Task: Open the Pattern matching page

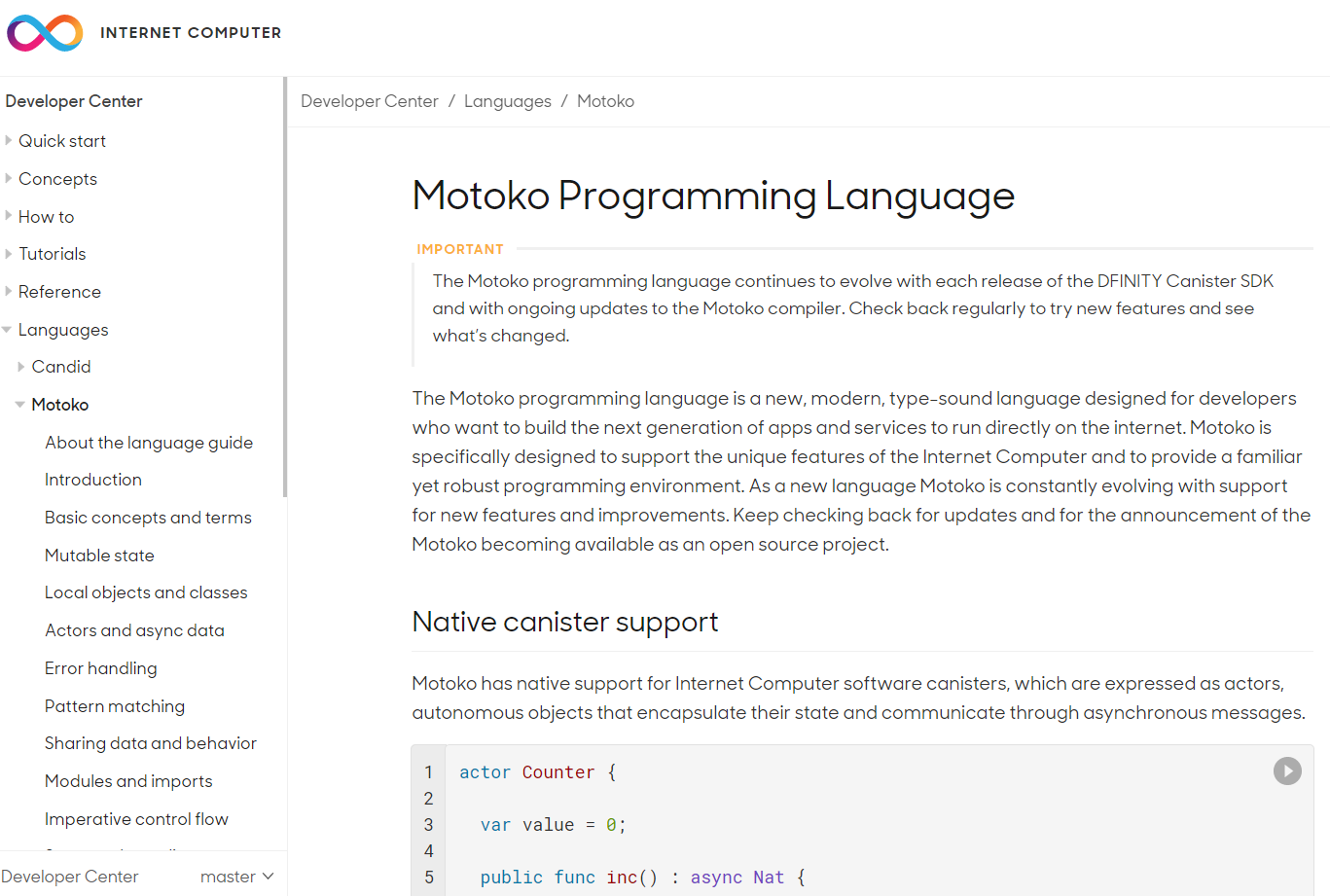Action: point(115,706)
